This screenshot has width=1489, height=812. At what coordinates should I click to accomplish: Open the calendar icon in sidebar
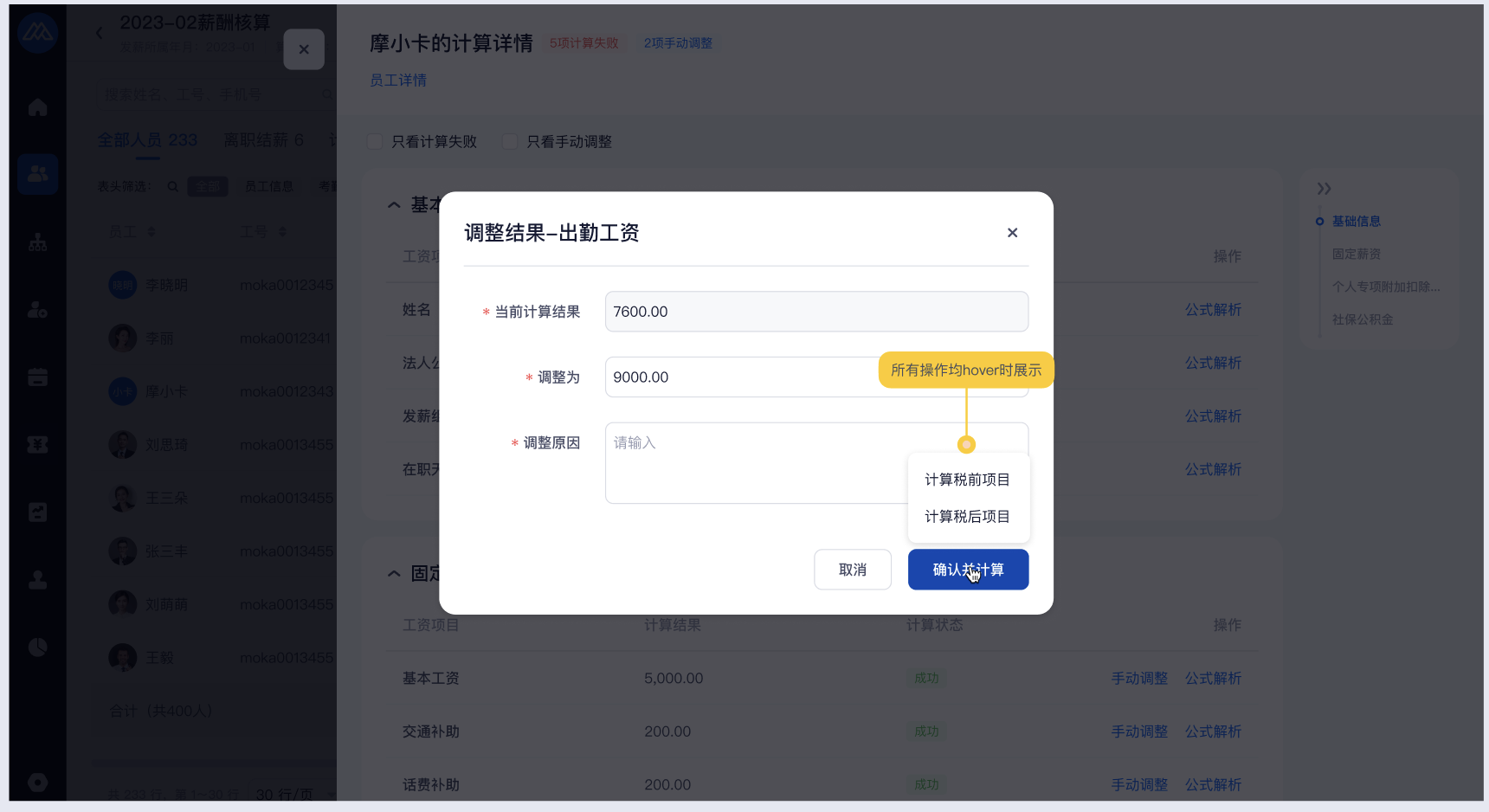pos(37,377)
